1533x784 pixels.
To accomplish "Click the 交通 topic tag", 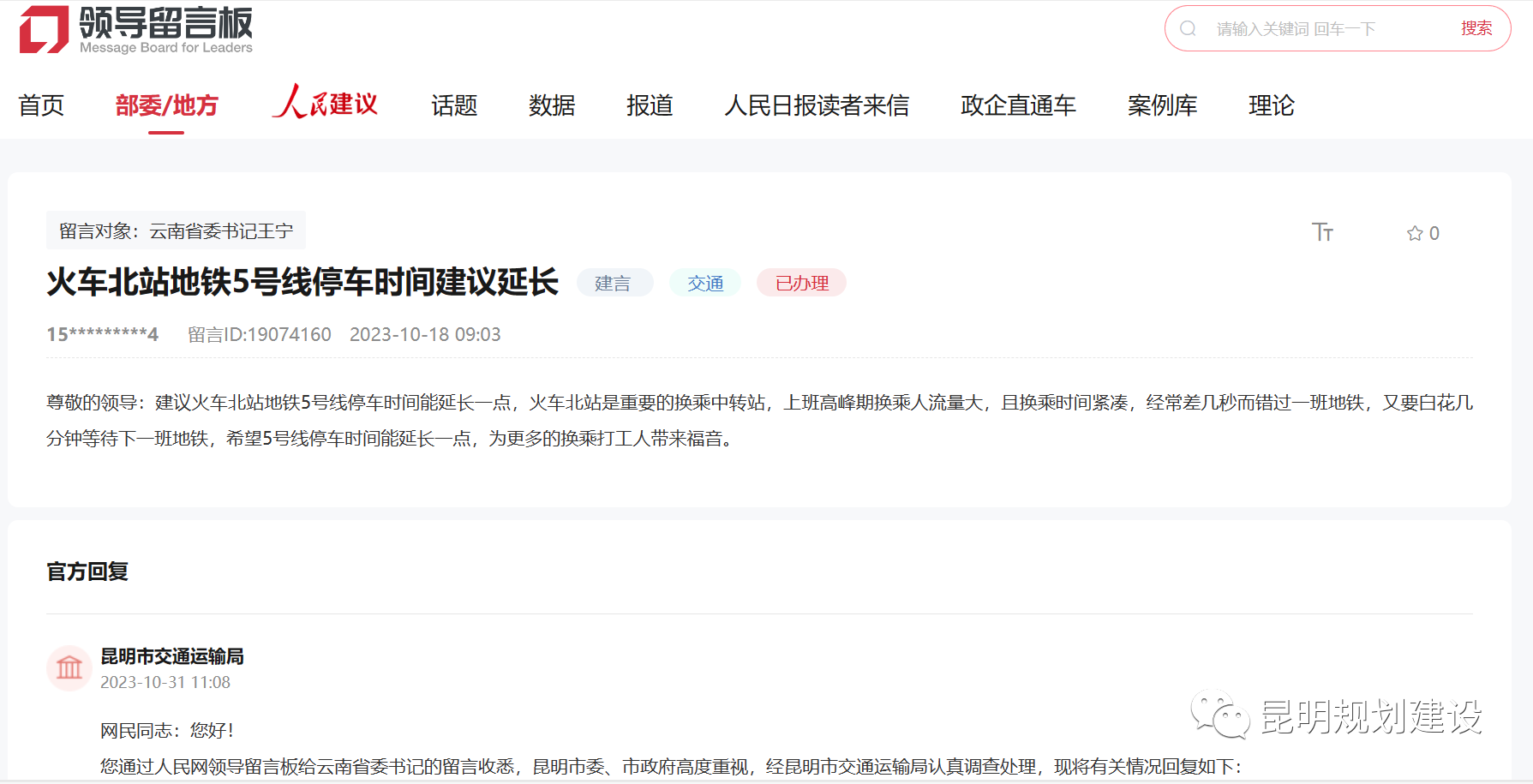I will [705, 283].
